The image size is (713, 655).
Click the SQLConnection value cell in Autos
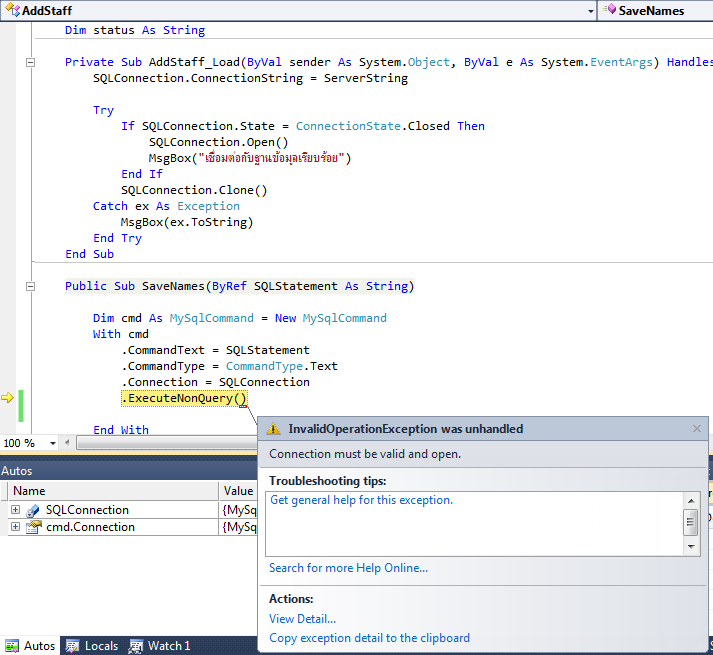238,510
